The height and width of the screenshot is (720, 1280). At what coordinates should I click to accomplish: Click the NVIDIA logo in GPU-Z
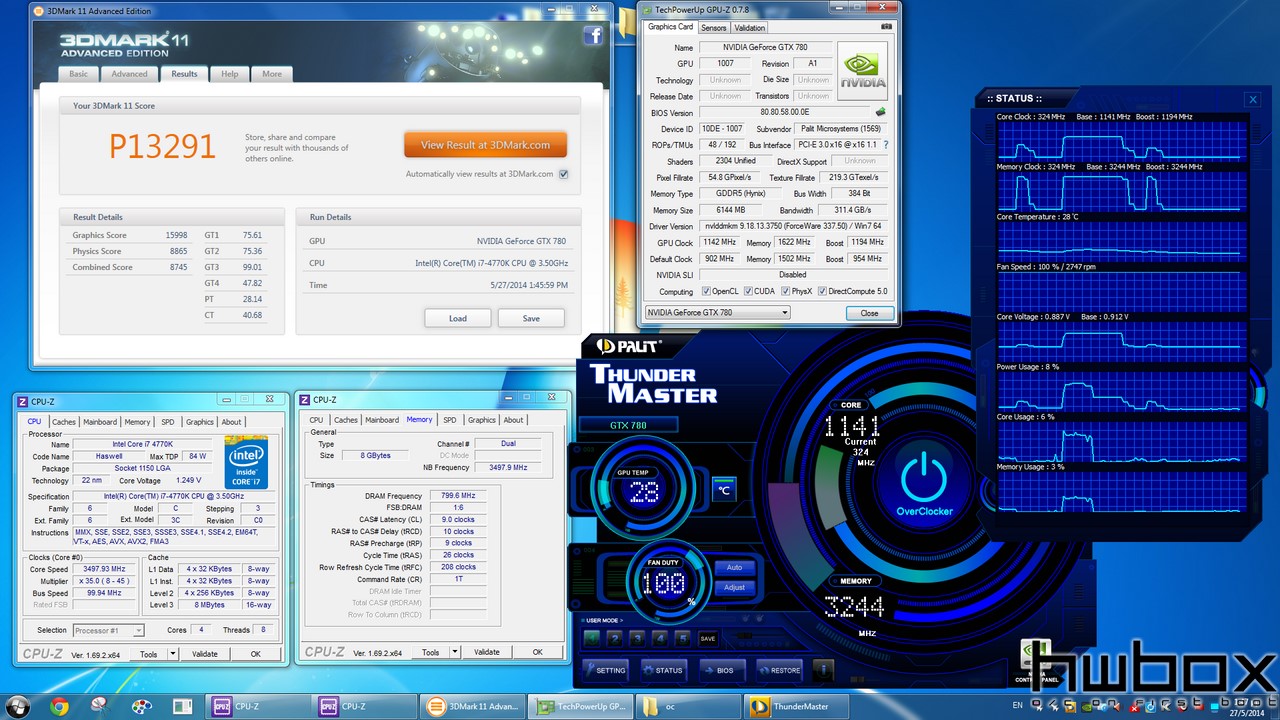(862, 71)
